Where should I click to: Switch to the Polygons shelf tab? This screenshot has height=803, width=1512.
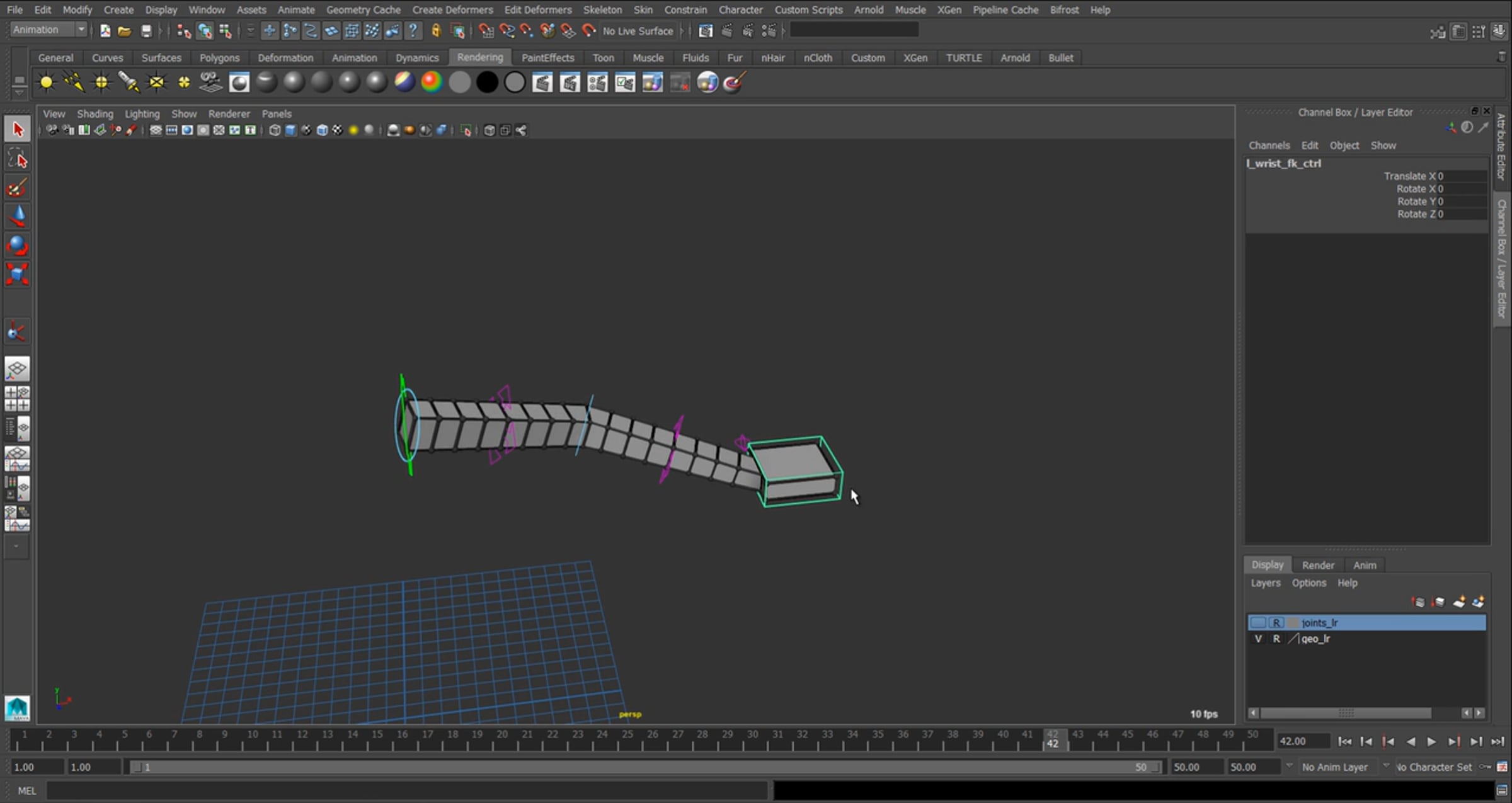tap(219, 57)
